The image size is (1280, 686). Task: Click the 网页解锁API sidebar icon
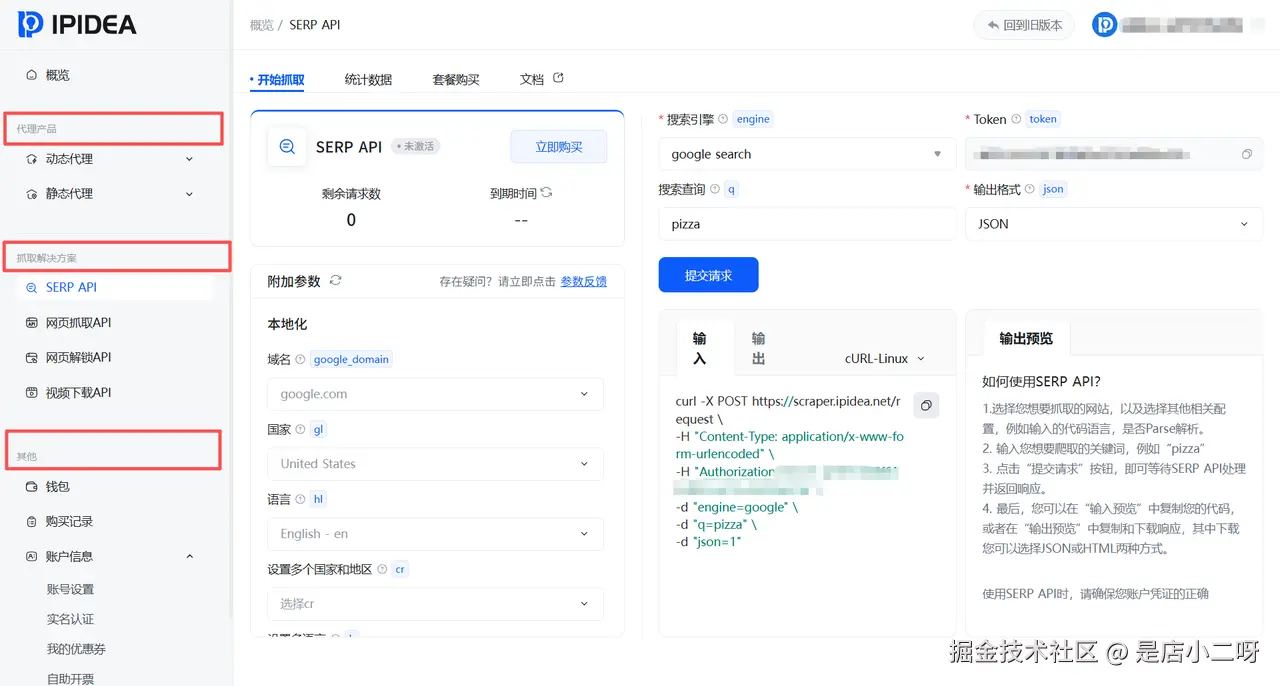tap(31, 358)
